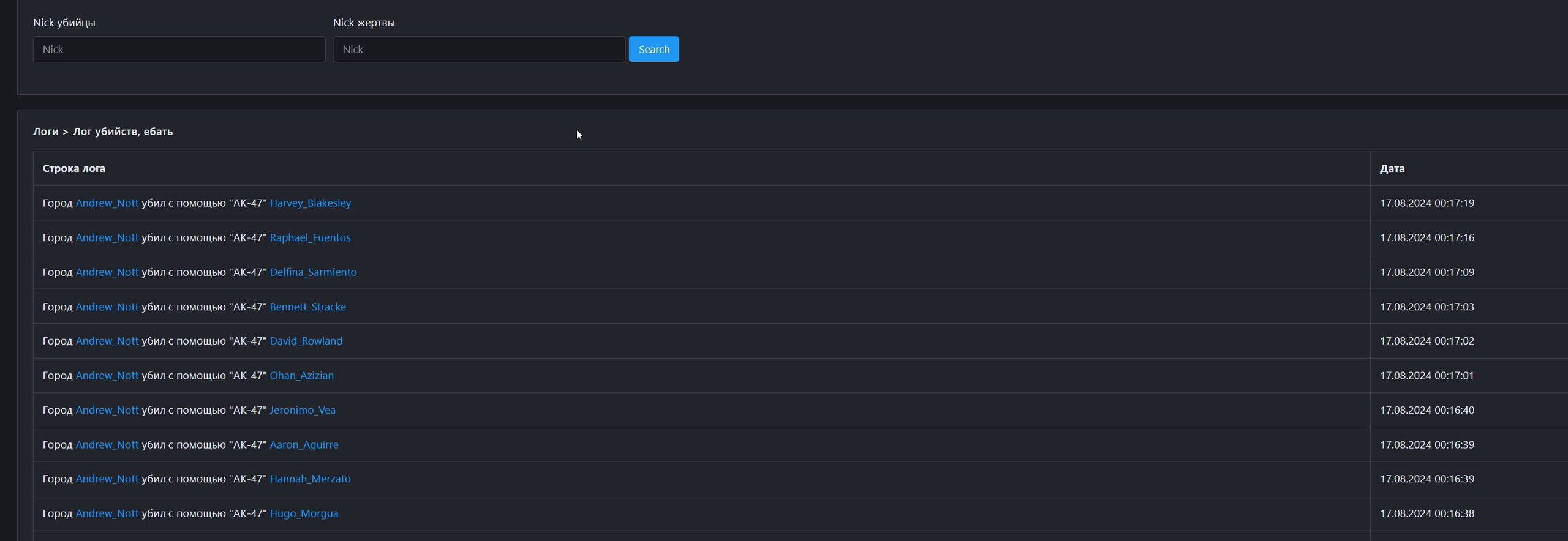Open the Raphael_Fuentos player link
The height and width of the screenshot is (541, 1568).
tap(310, 237)
